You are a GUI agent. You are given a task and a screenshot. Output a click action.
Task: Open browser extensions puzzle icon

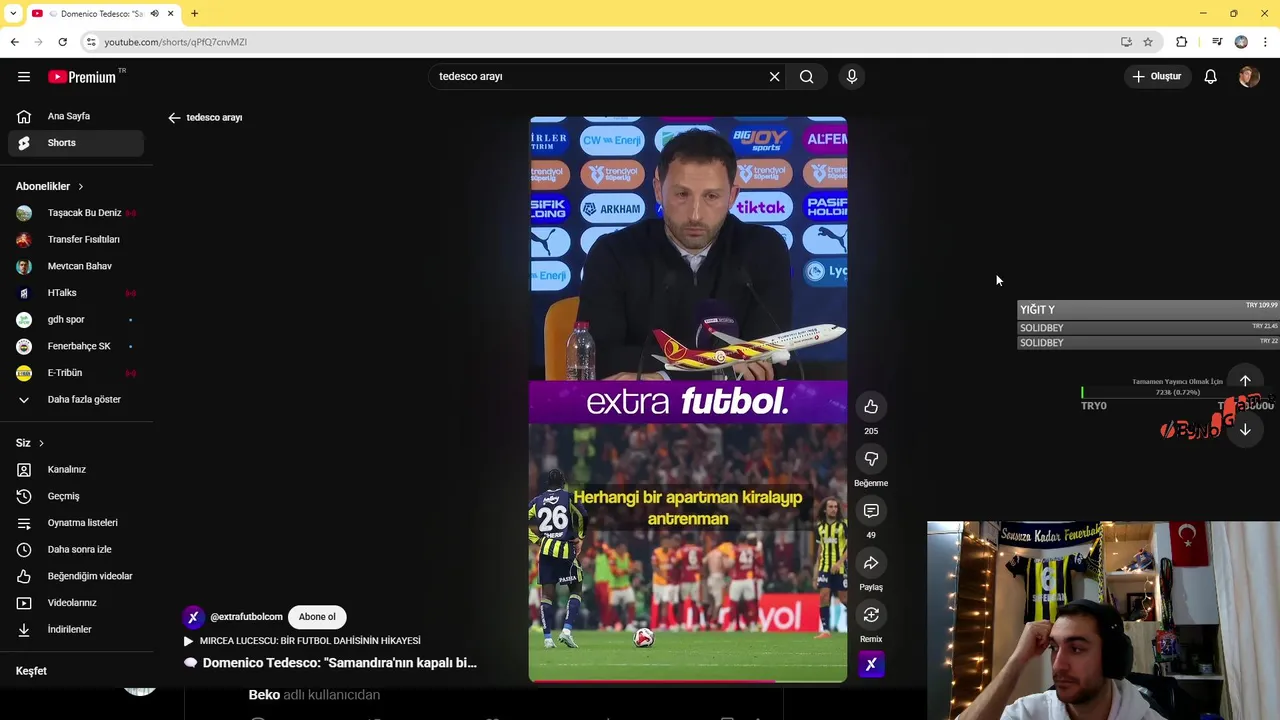point(1182,42)
